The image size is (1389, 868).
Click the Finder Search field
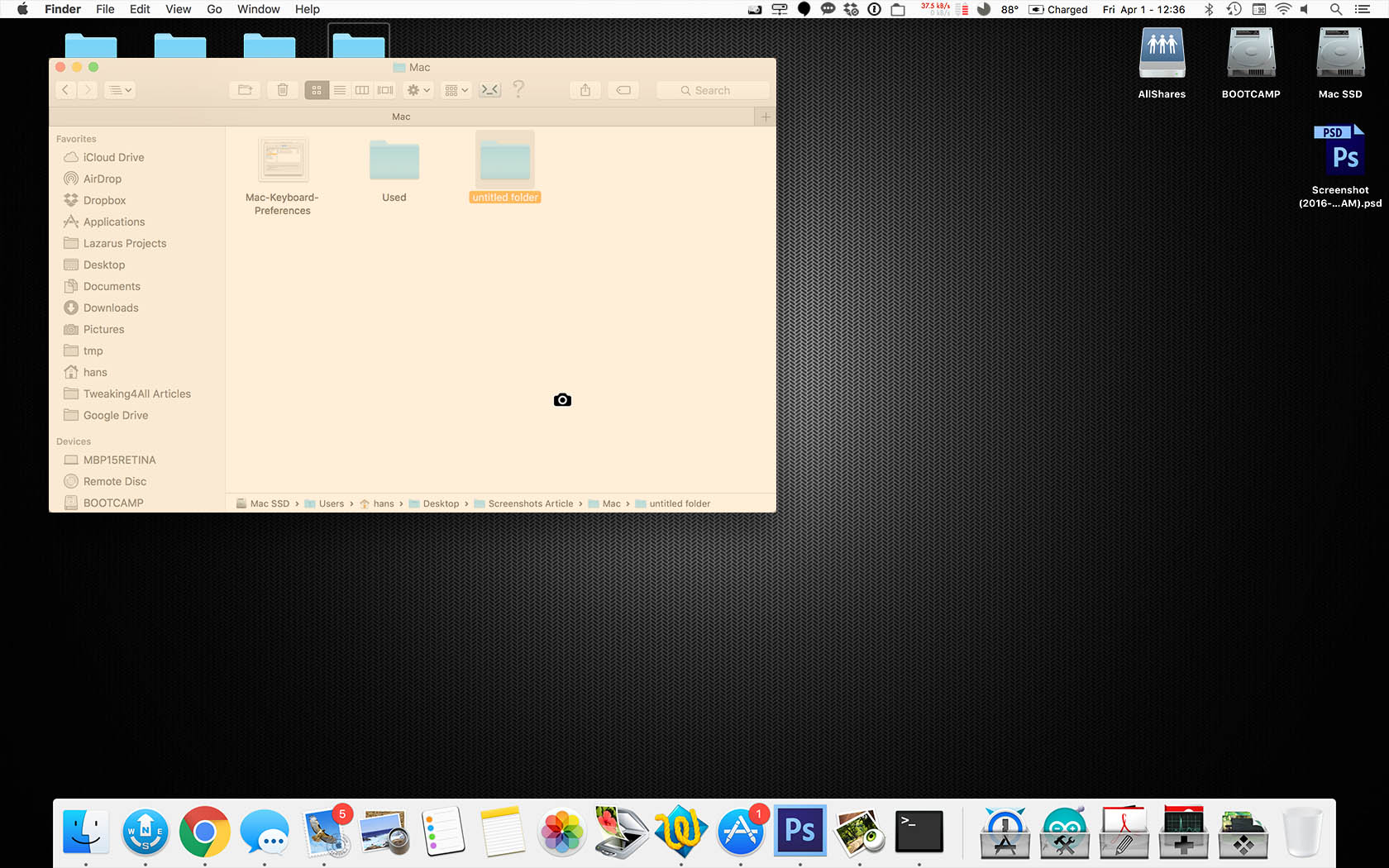click(x=713, y=90)
